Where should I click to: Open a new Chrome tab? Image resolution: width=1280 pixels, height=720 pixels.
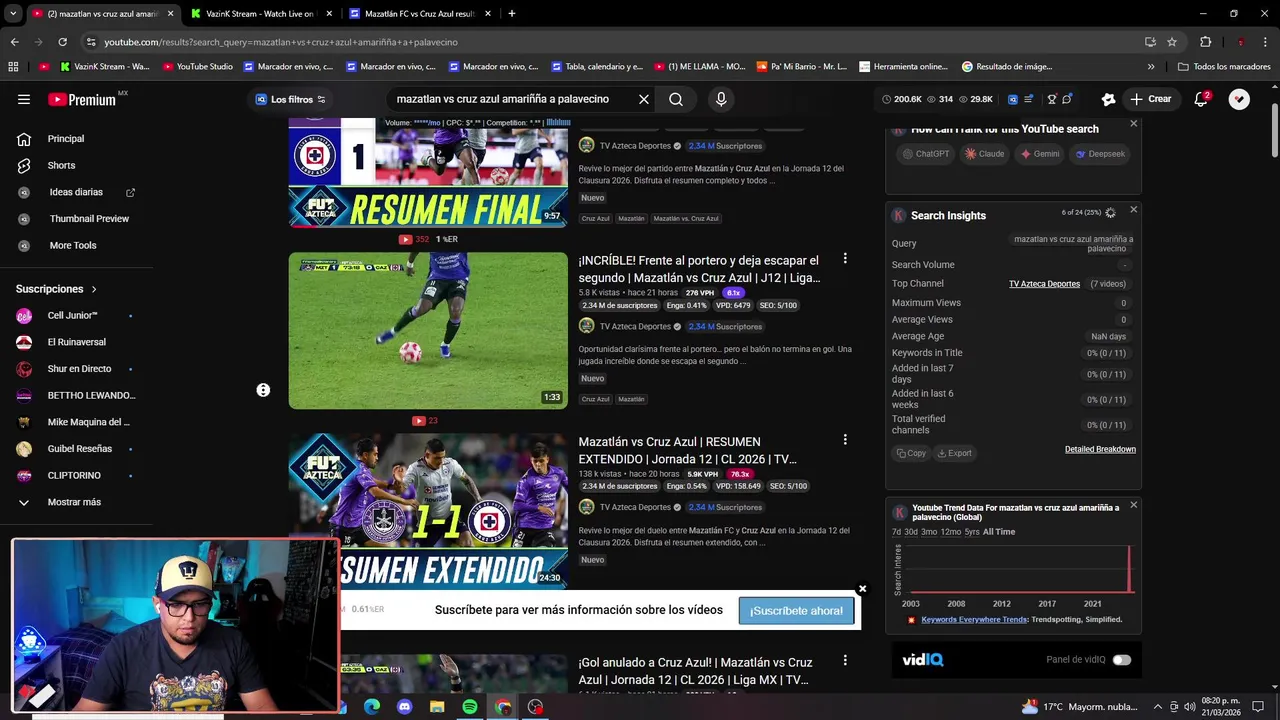pyautogui.click(x=511, y=14)
